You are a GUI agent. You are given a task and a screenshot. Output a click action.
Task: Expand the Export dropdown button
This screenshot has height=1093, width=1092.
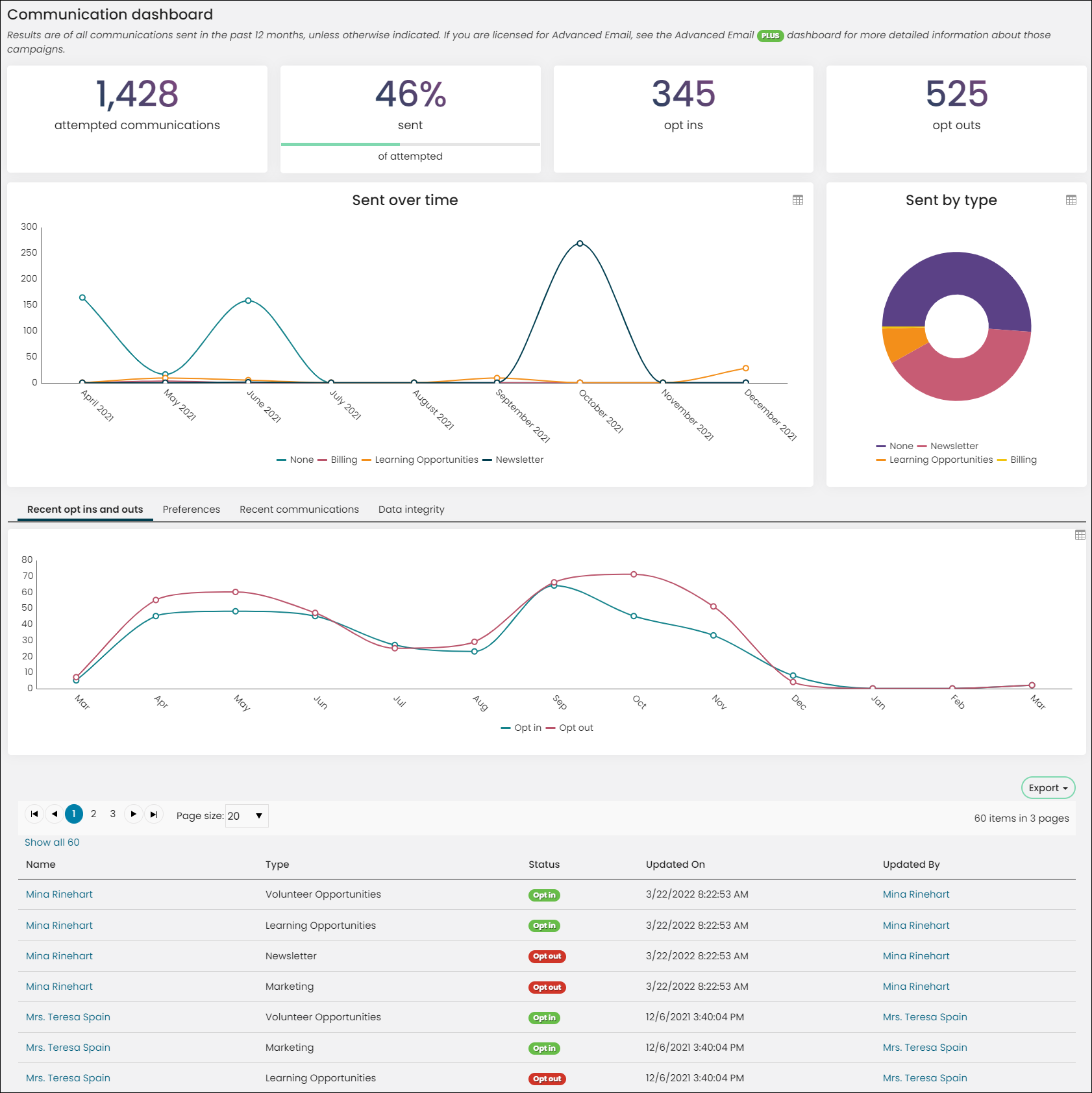click(1048, 788)
